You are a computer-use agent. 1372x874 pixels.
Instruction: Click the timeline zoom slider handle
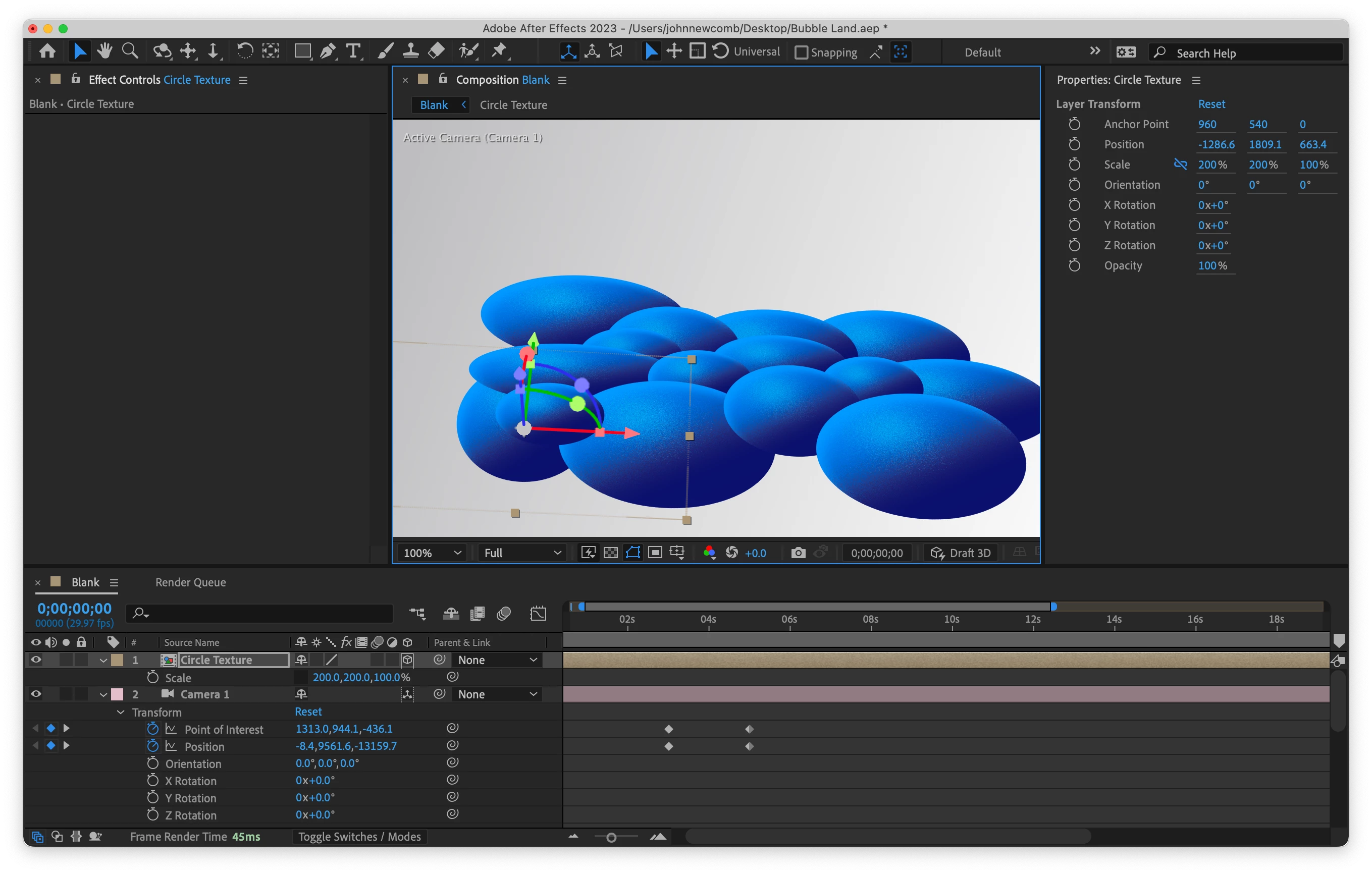click(x=611, y=837)
